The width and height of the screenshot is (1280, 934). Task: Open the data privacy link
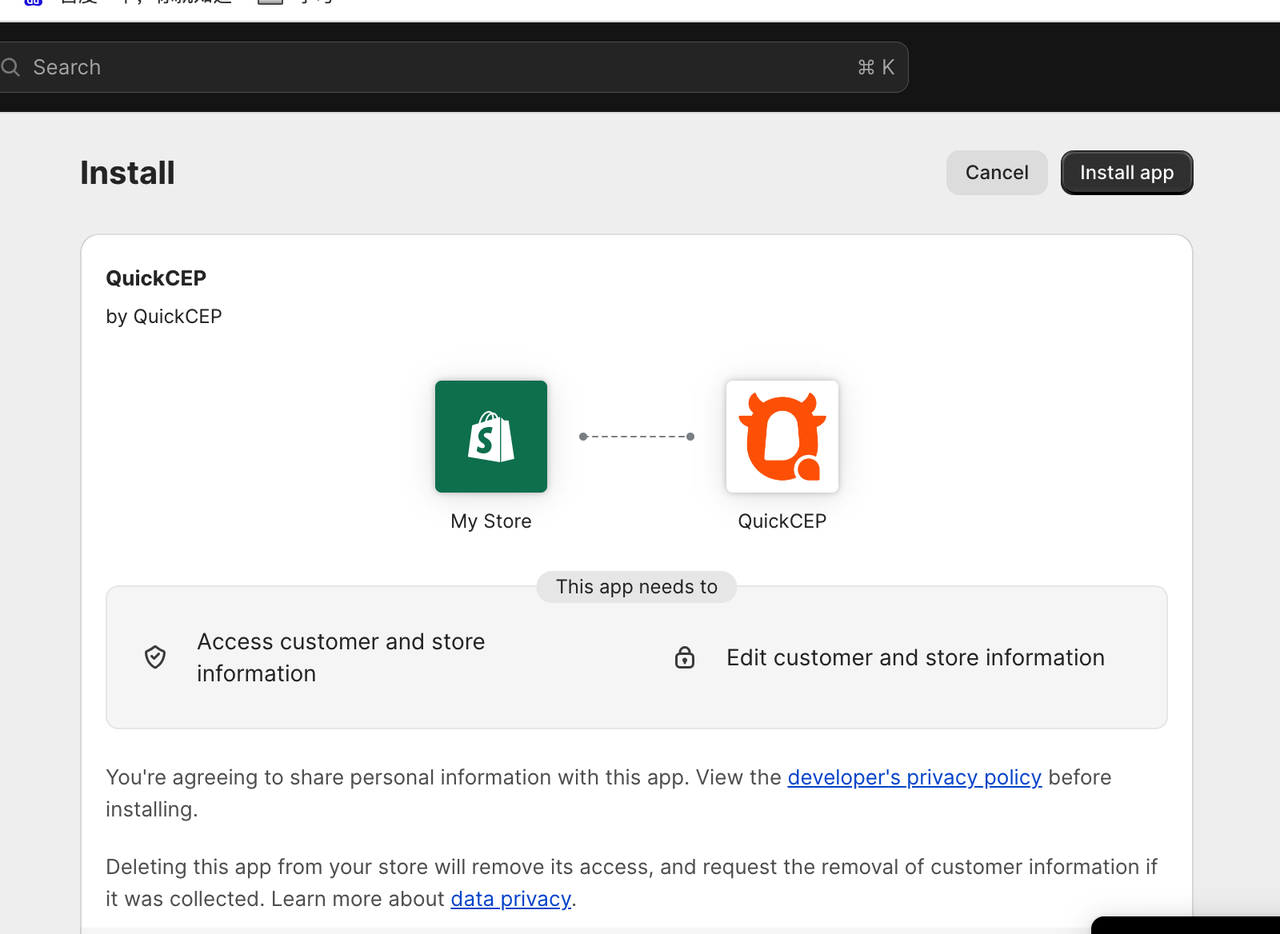point(511,898)
